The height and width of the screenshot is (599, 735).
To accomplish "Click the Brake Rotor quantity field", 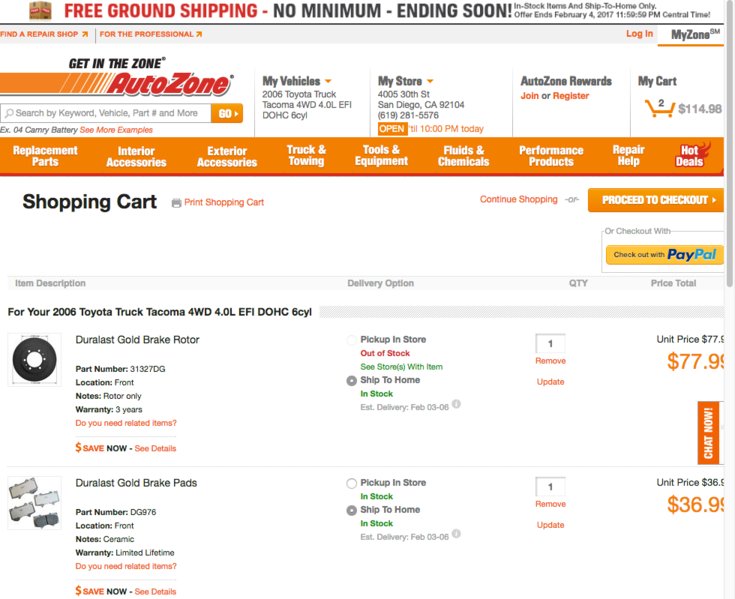I will coord(550,344).
